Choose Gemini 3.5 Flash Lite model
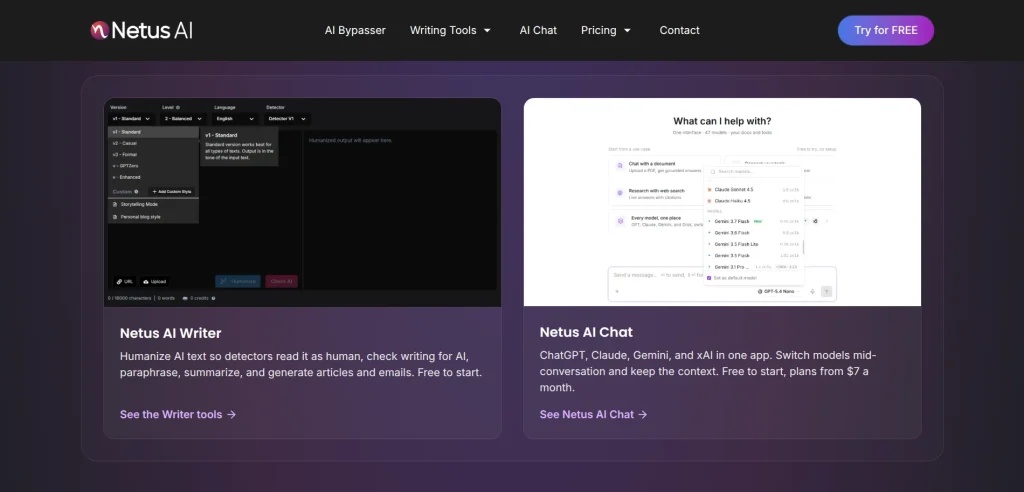This screenshot has width=1024, height=492. [x=753, y=244]
